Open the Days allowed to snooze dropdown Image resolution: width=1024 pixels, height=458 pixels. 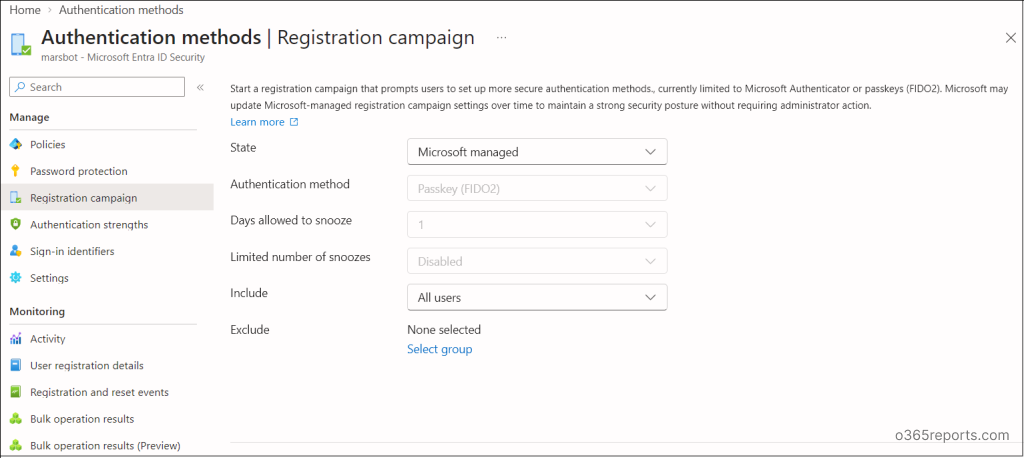[537, 224]
